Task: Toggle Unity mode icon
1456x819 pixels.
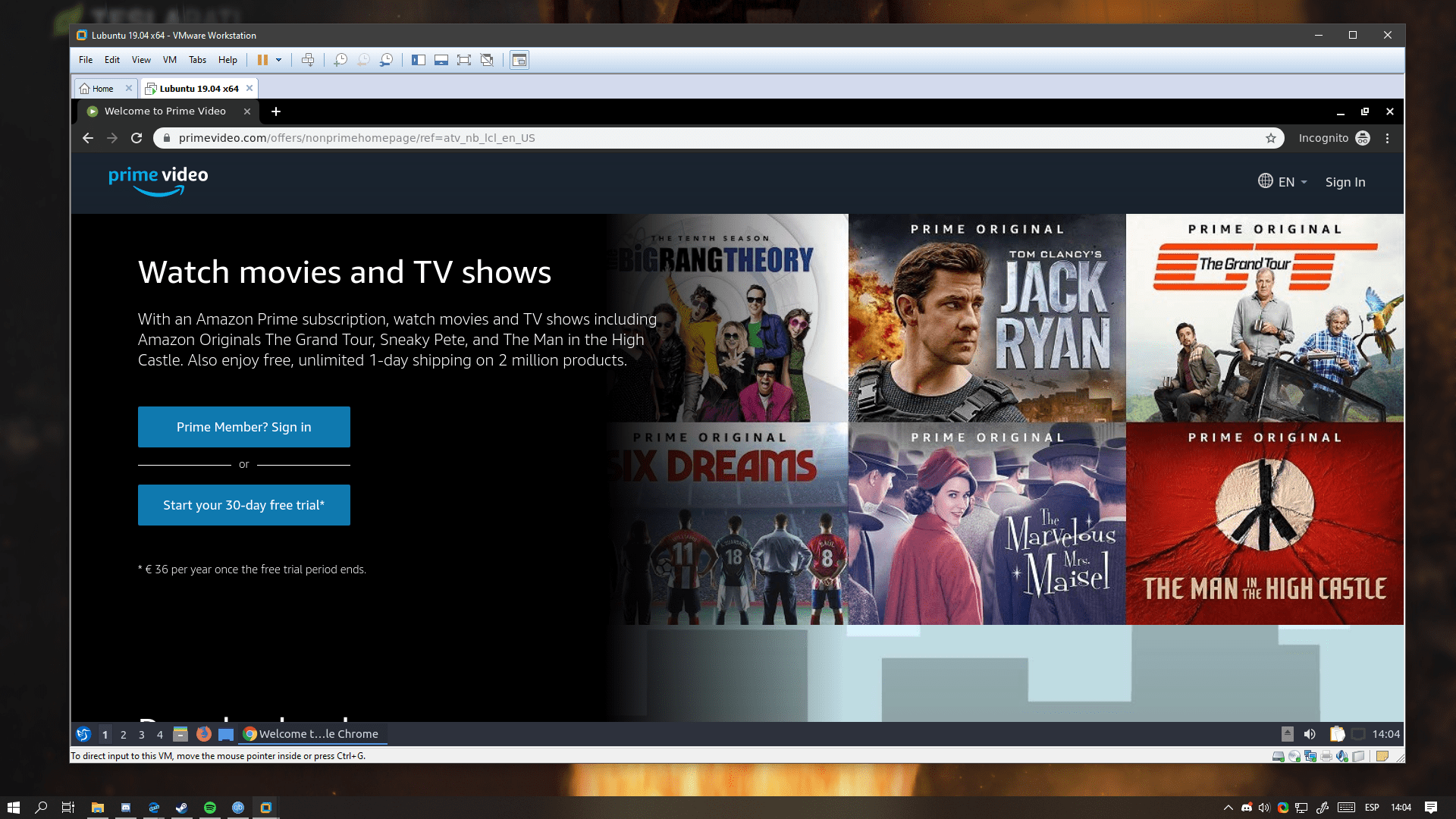Action: tap(487, 60)
